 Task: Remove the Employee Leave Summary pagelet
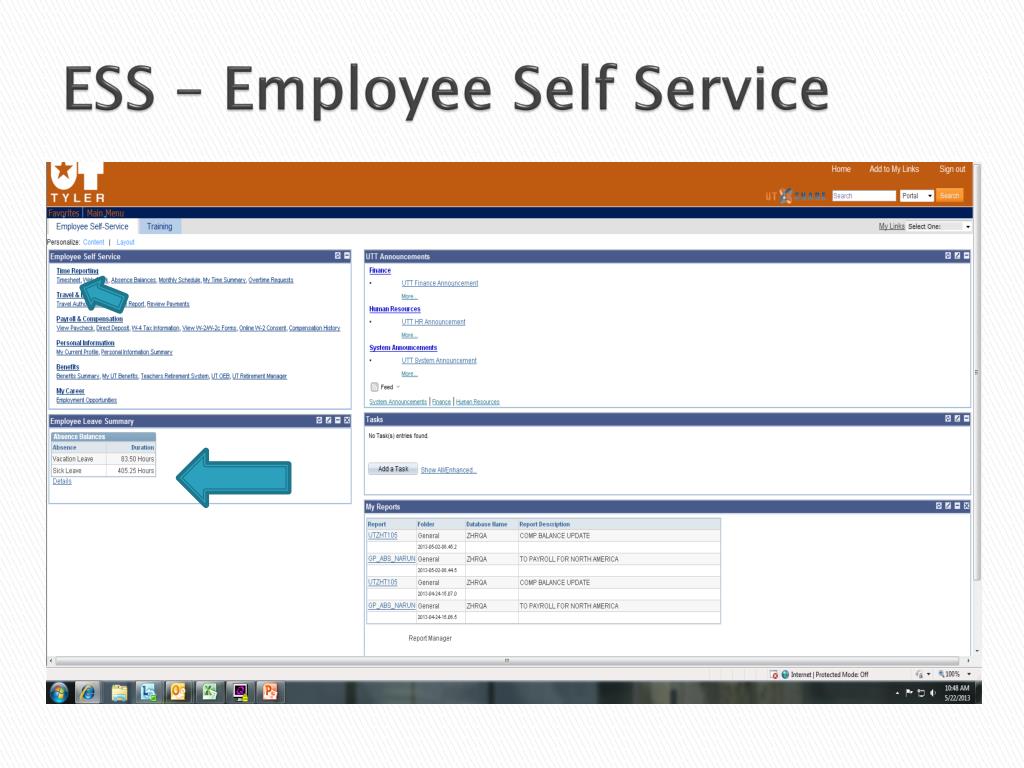[x=347, y=421]
